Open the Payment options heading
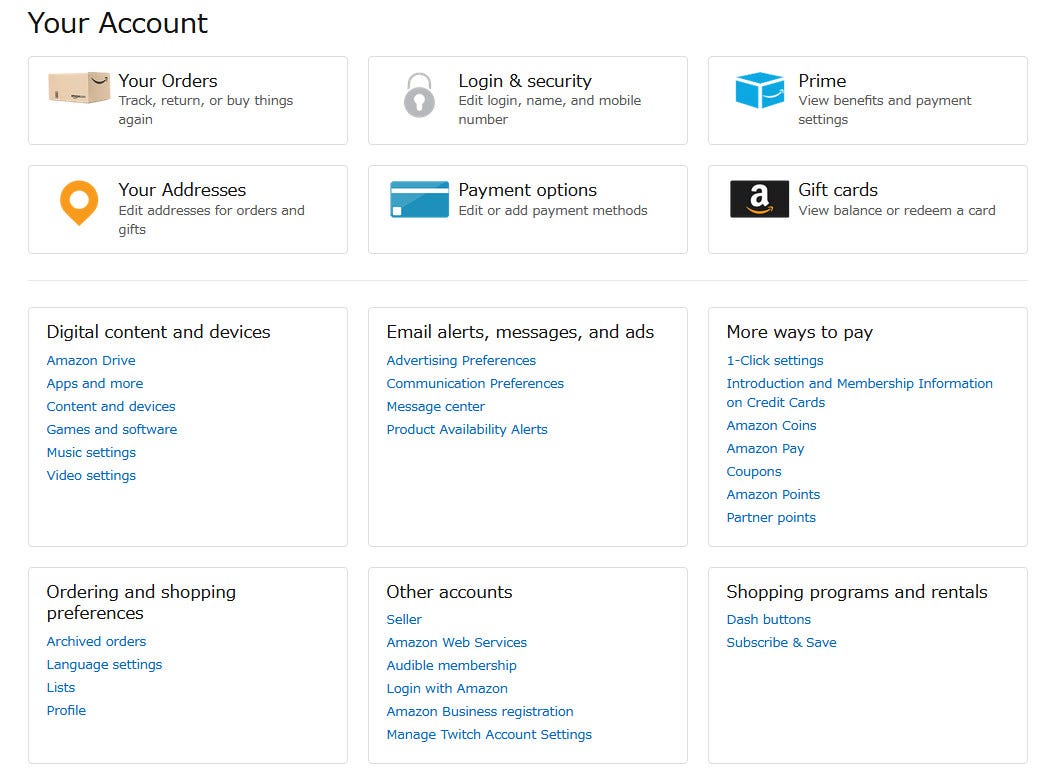1058x777 pixels. point(528,190)
